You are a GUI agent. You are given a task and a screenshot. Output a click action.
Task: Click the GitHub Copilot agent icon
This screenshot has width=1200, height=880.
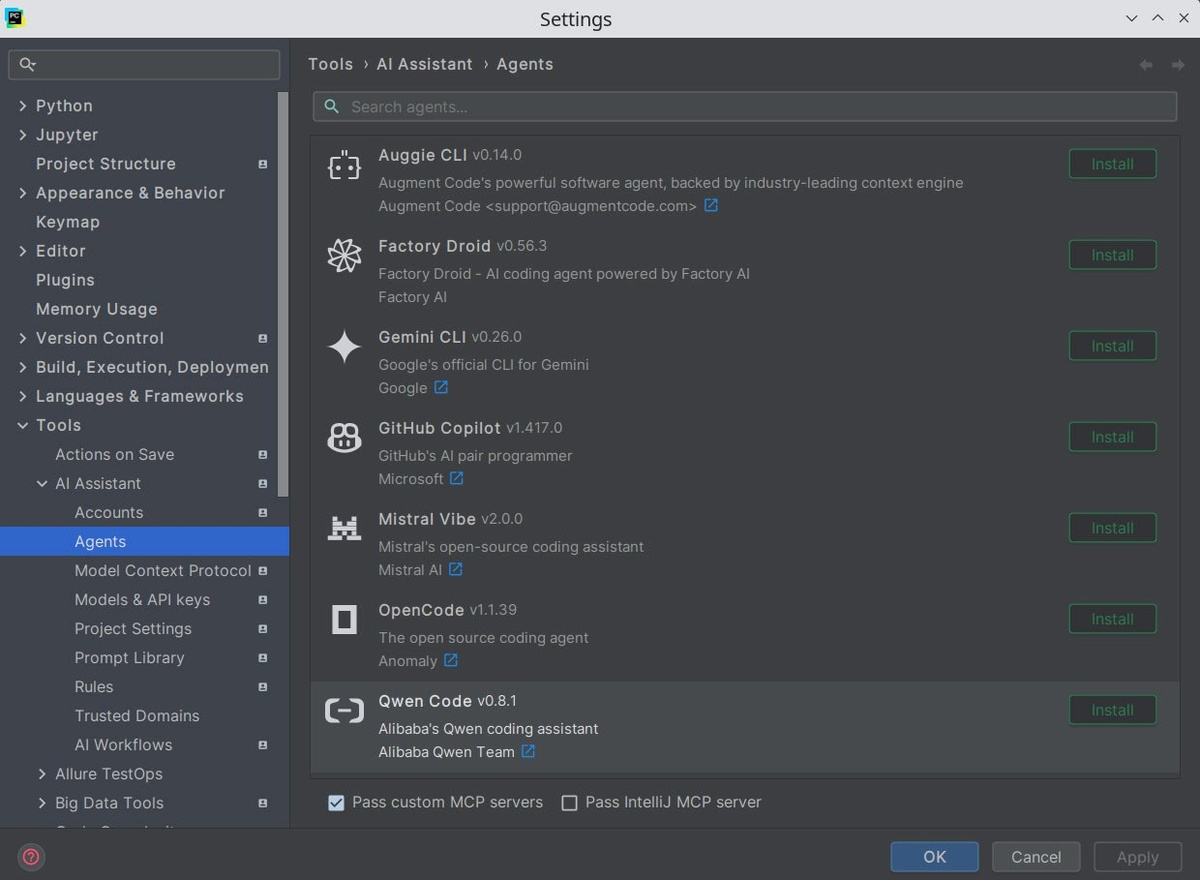(344, 438)
